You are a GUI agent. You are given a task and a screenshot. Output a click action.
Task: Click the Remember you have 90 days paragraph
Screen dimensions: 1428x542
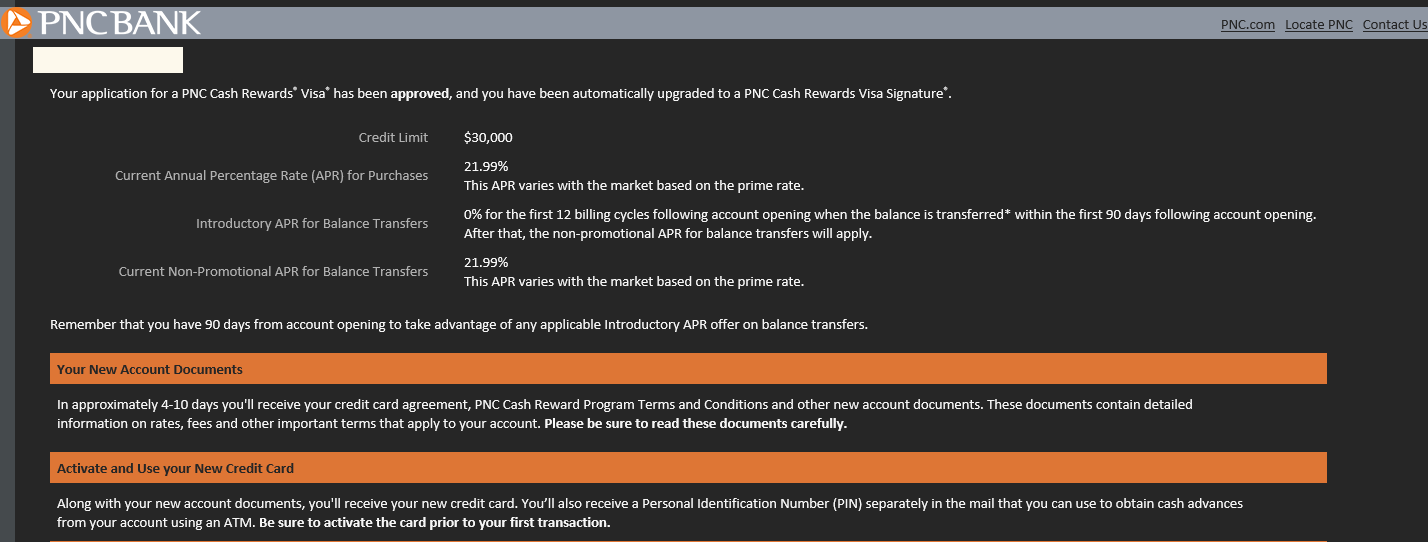click(460, 325)
